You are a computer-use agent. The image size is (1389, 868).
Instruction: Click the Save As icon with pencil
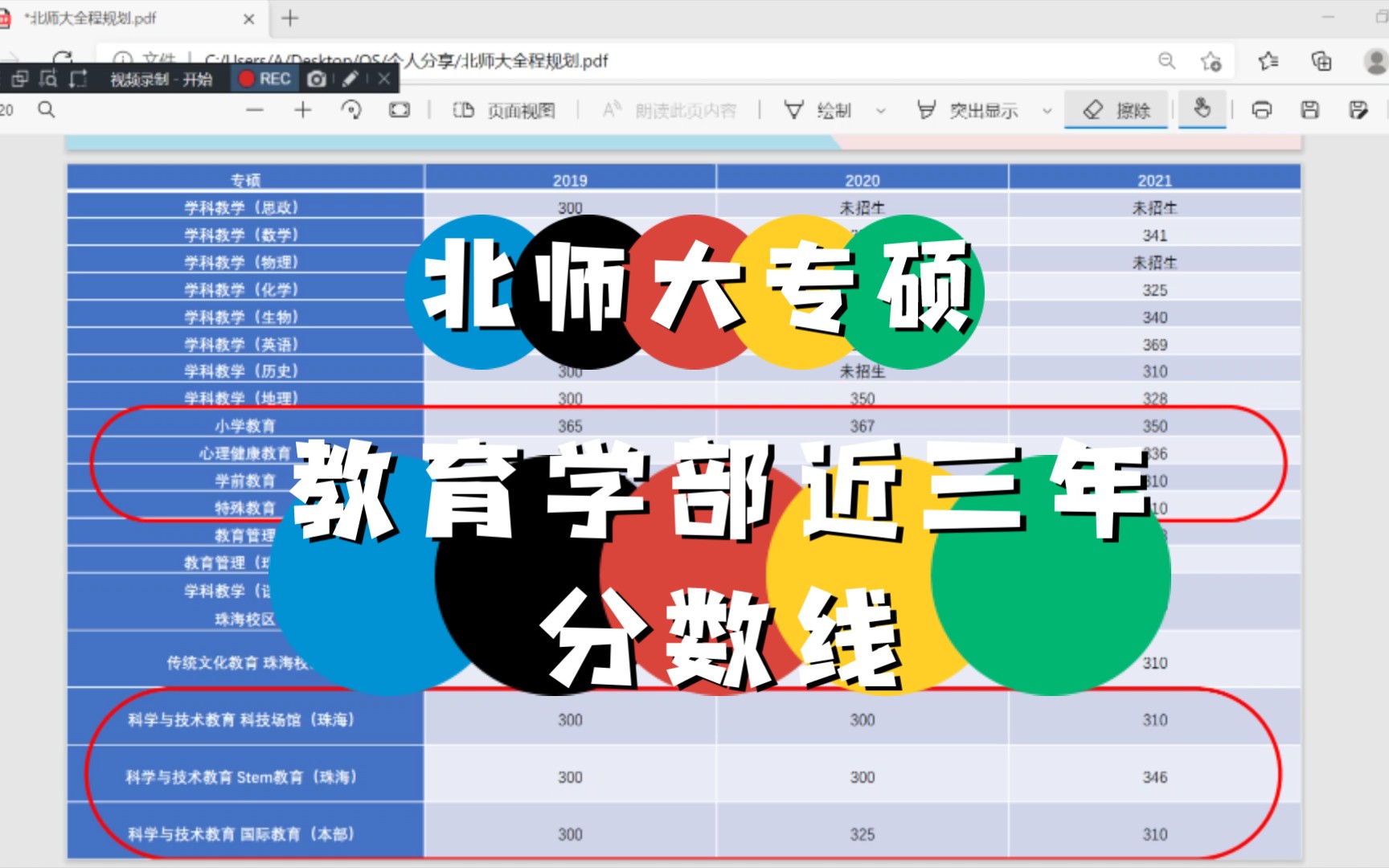[x=1358, y=110]
